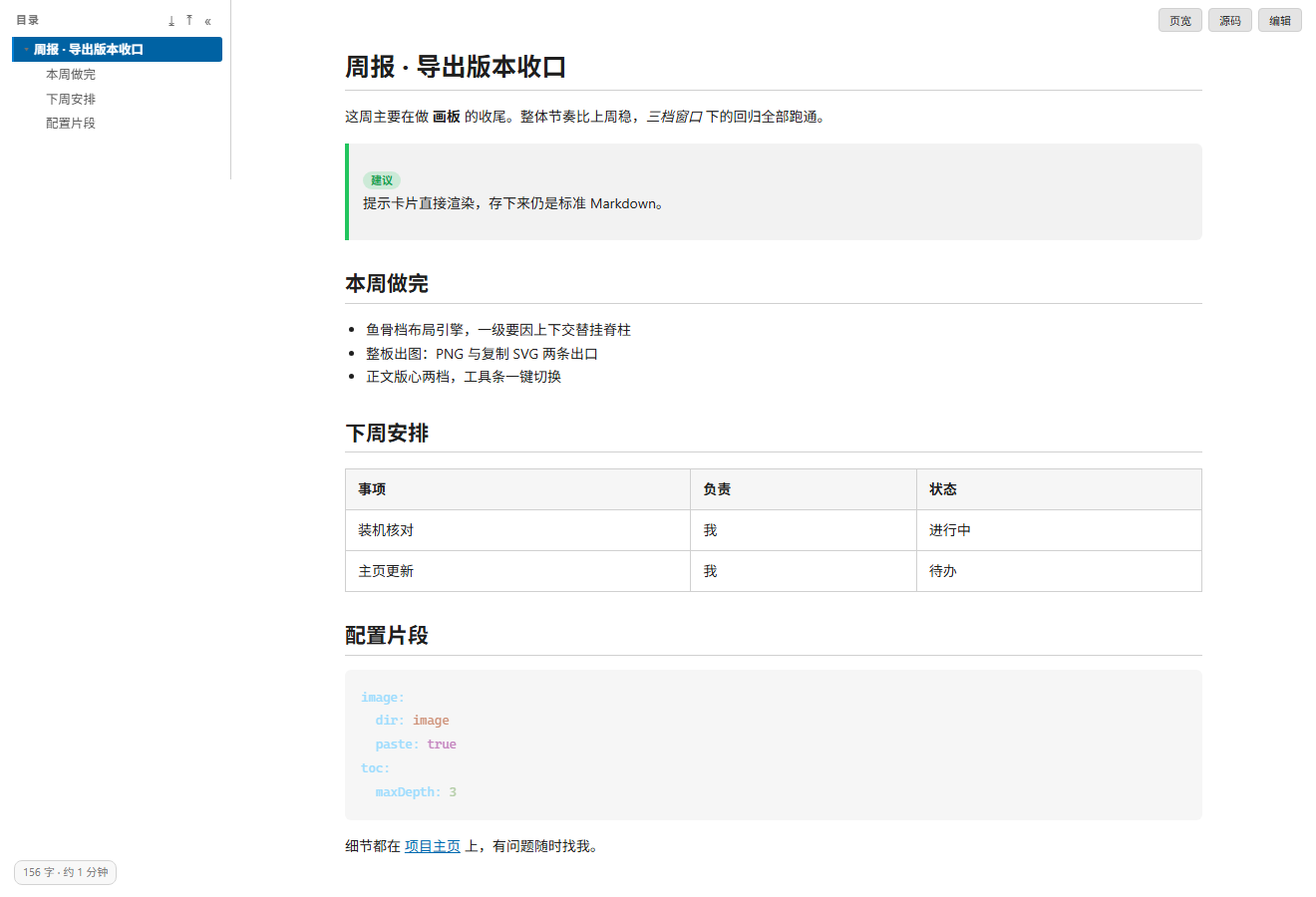Click the up-arrow collapse-all icon beside 目录

(189, 21)
